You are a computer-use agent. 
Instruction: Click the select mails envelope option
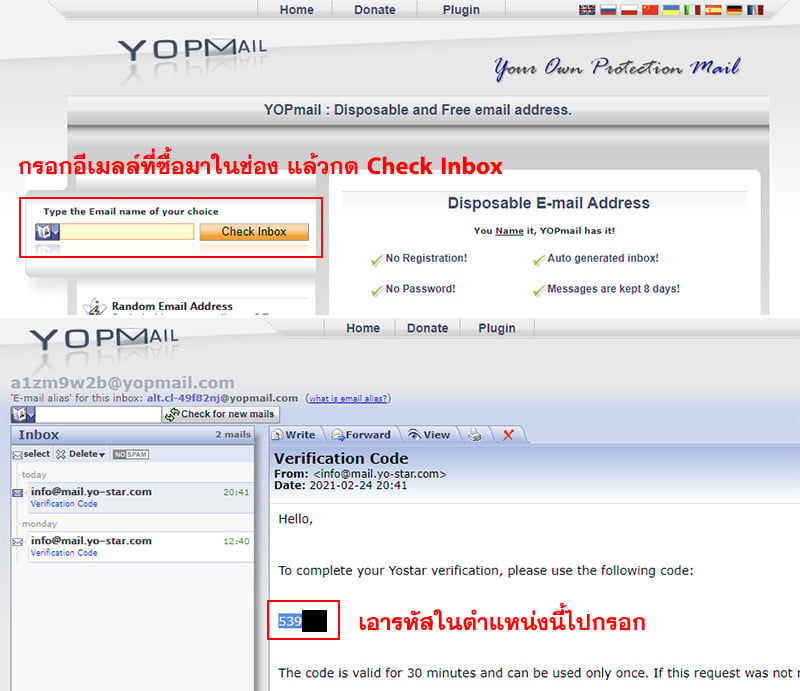click(32, 454)
